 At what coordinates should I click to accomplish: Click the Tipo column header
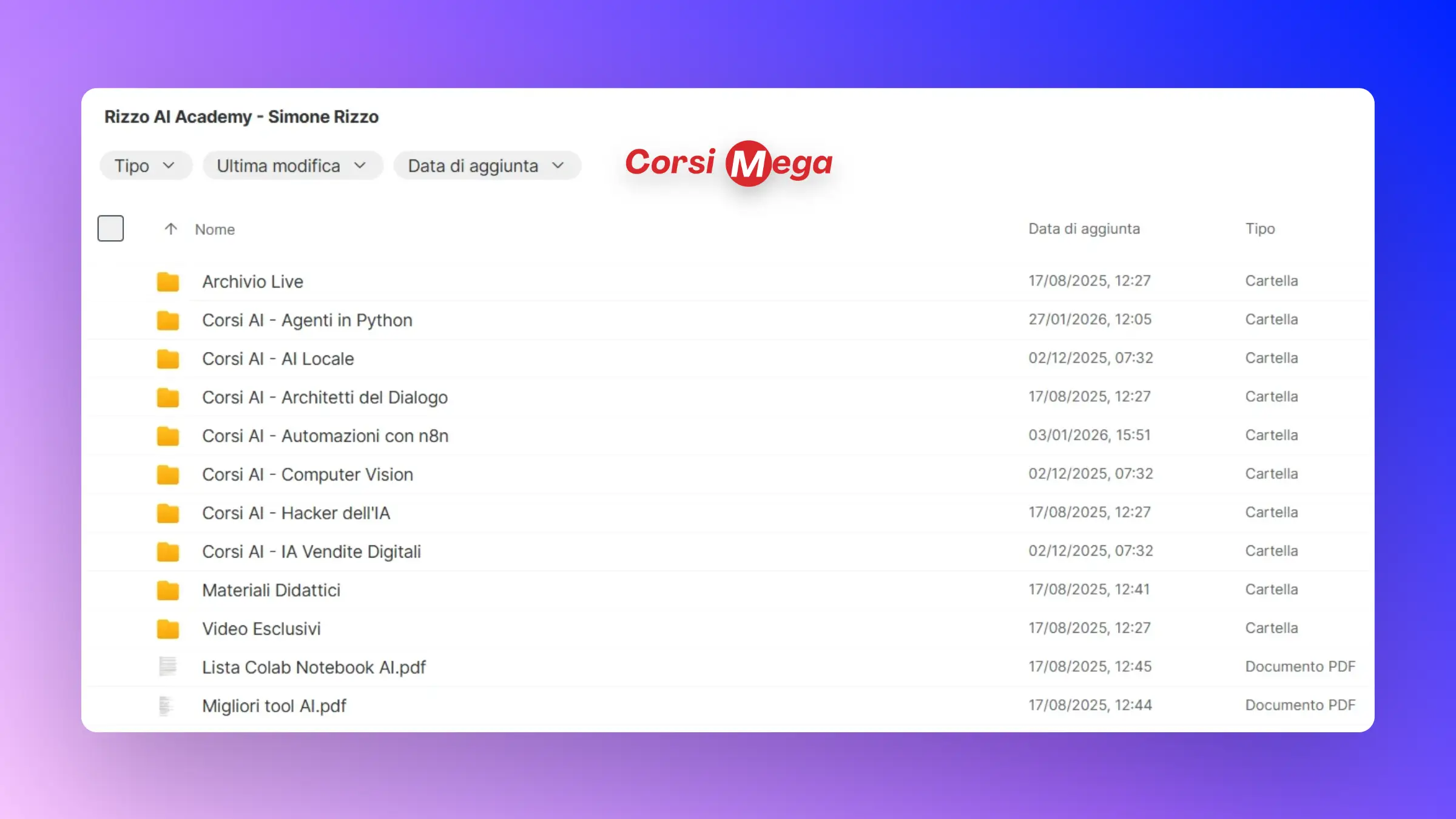(x=1259, y=229)
